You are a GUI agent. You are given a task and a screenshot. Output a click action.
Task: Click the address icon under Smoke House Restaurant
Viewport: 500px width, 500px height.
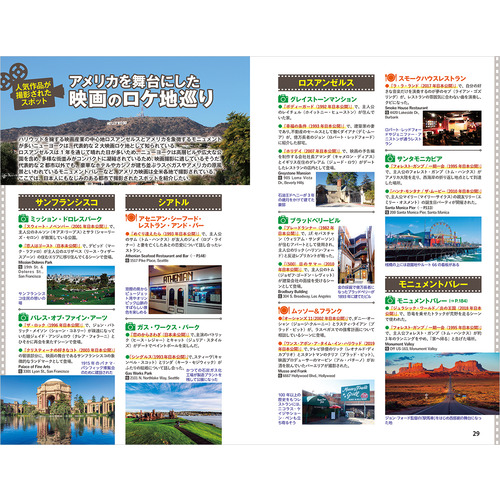(387, 113)
